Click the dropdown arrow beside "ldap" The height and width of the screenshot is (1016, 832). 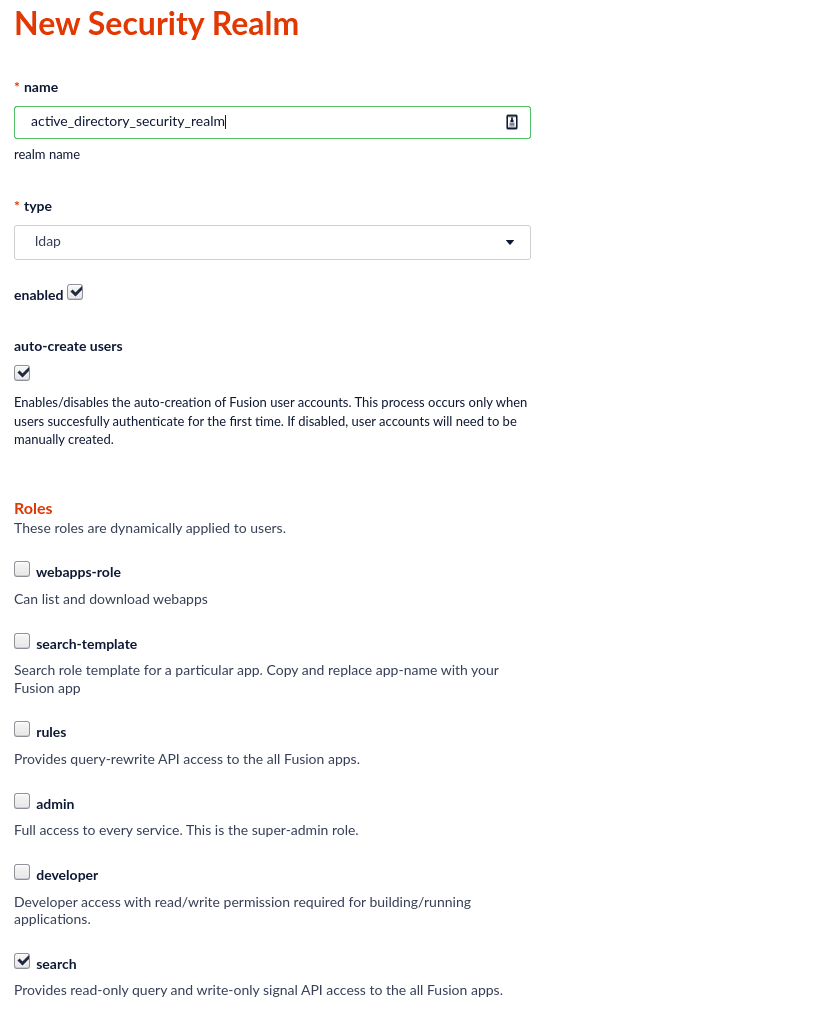510,242
